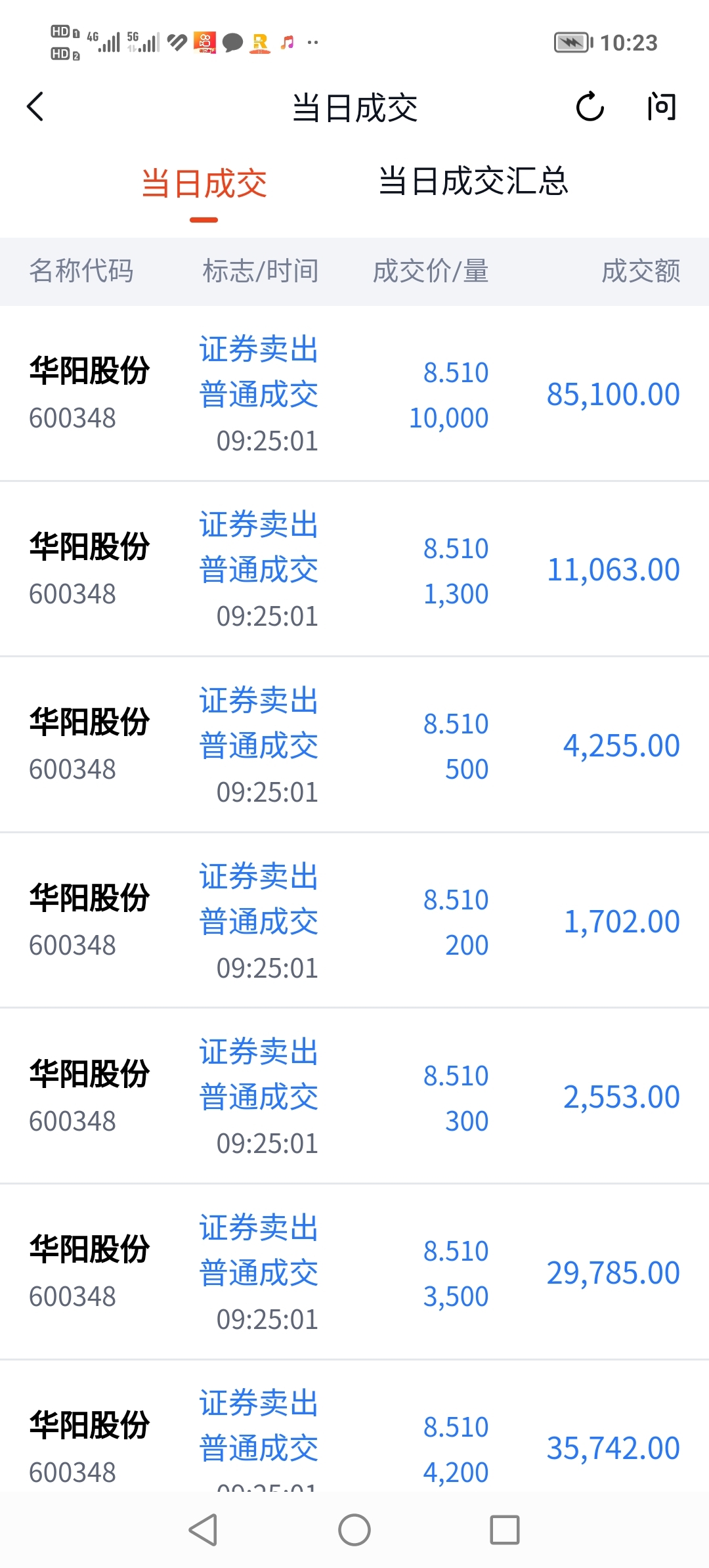Screen dimensions: 709x1568
Task: Select the 500 share trade row
Action: pos(354,745)
